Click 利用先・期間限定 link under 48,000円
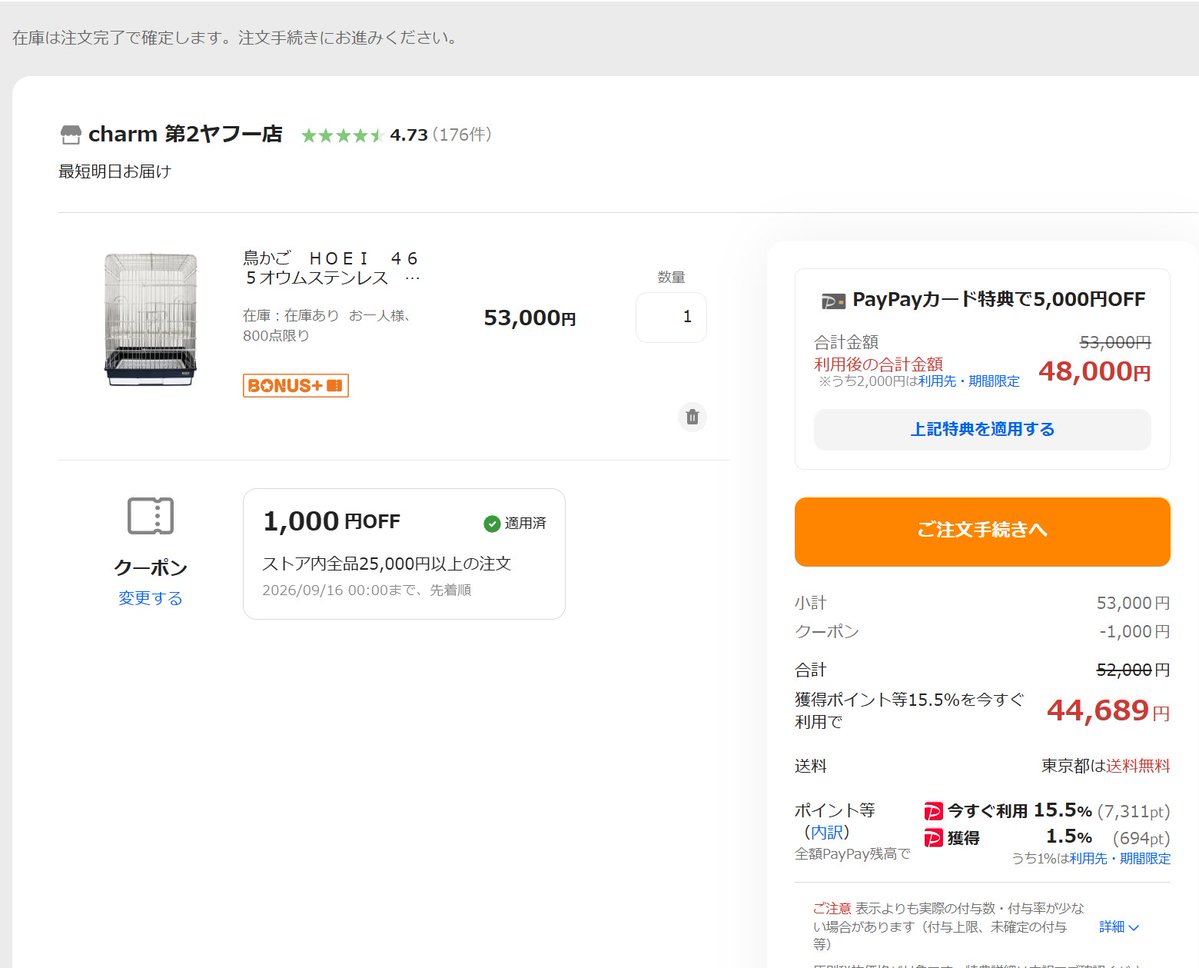 coord(968,381)
